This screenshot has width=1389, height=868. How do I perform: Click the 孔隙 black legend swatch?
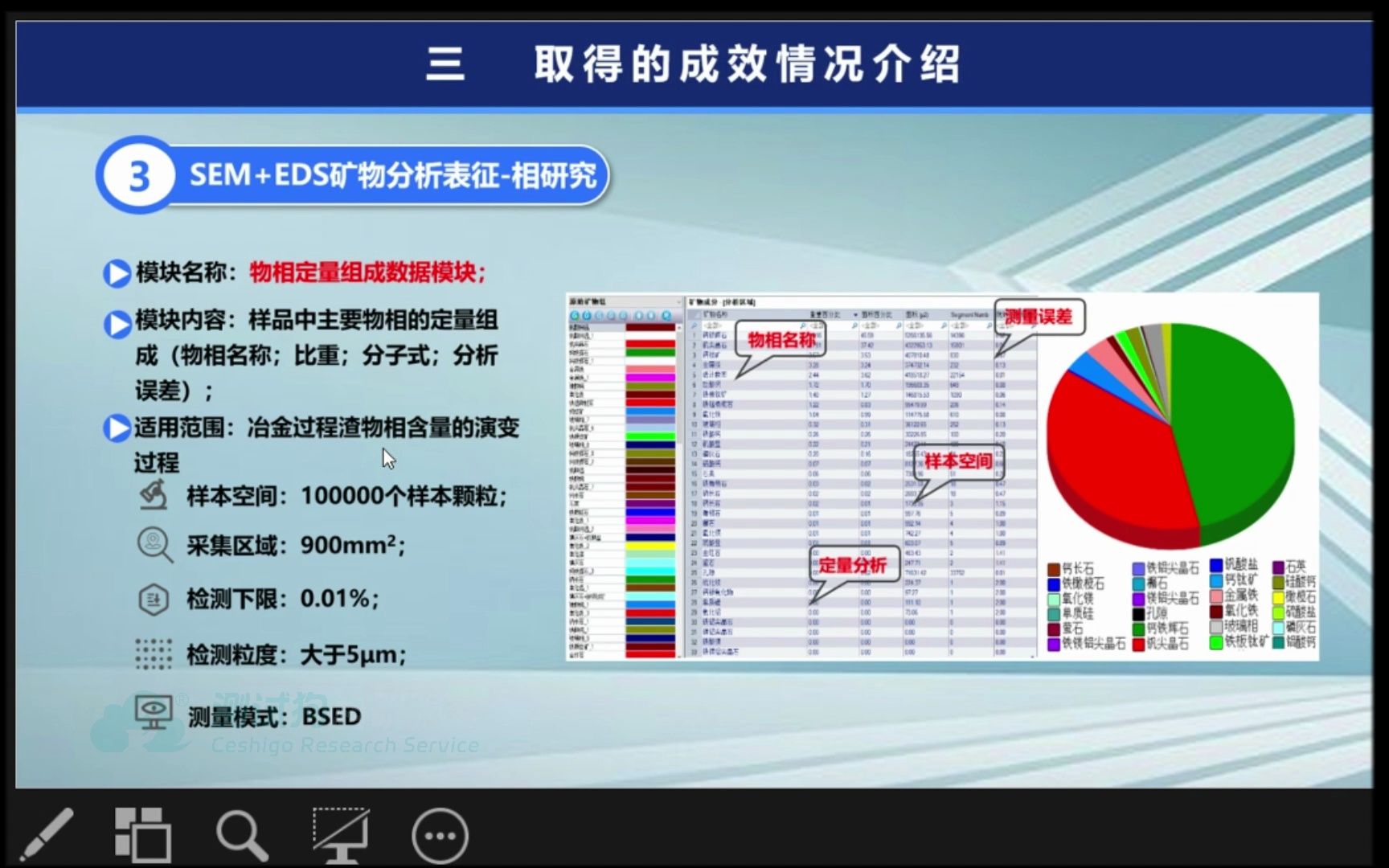[x=1139, y=614]
